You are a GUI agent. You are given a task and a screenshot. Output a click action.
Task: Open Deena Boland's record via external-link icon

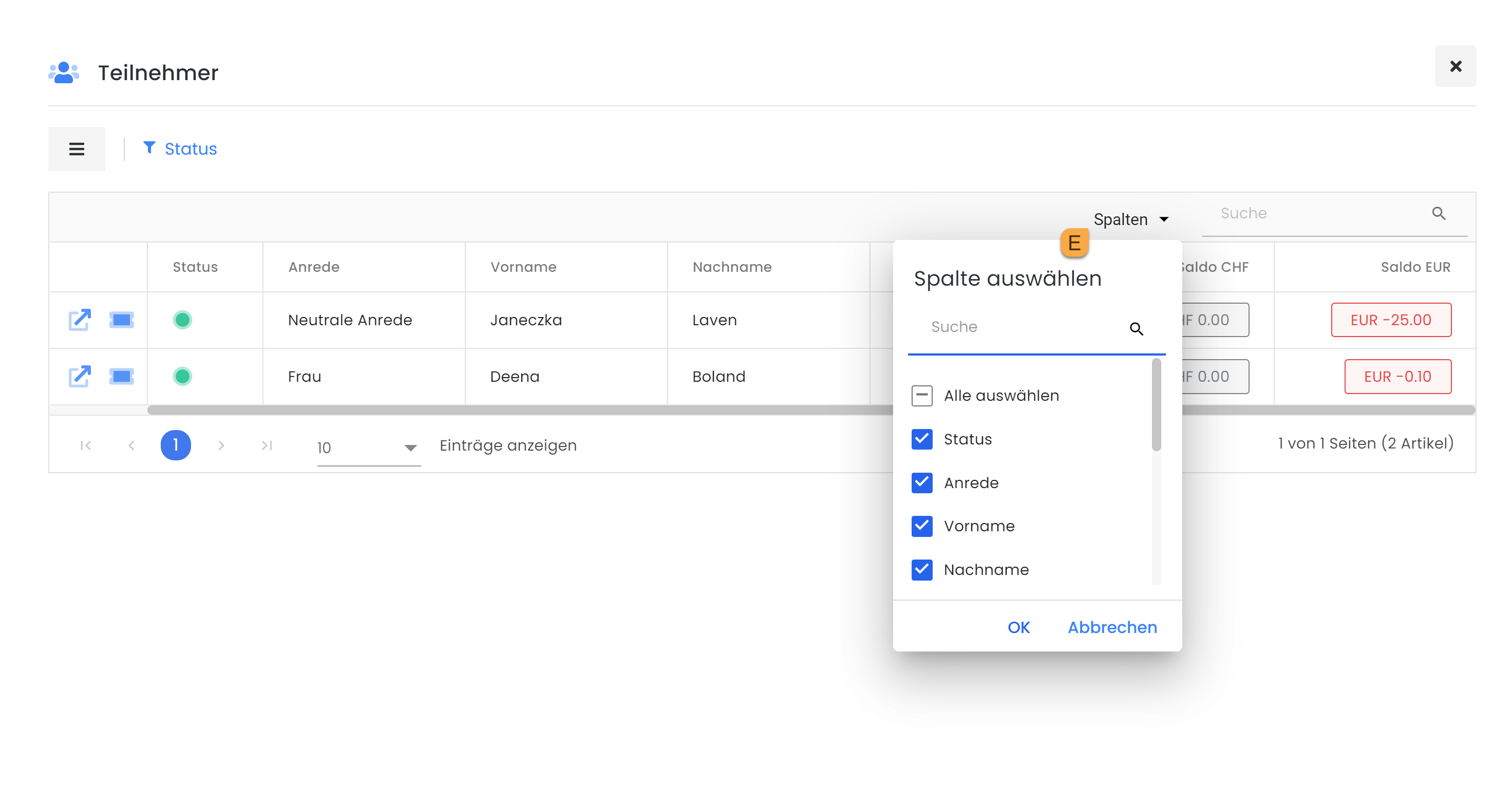point(80,376)
